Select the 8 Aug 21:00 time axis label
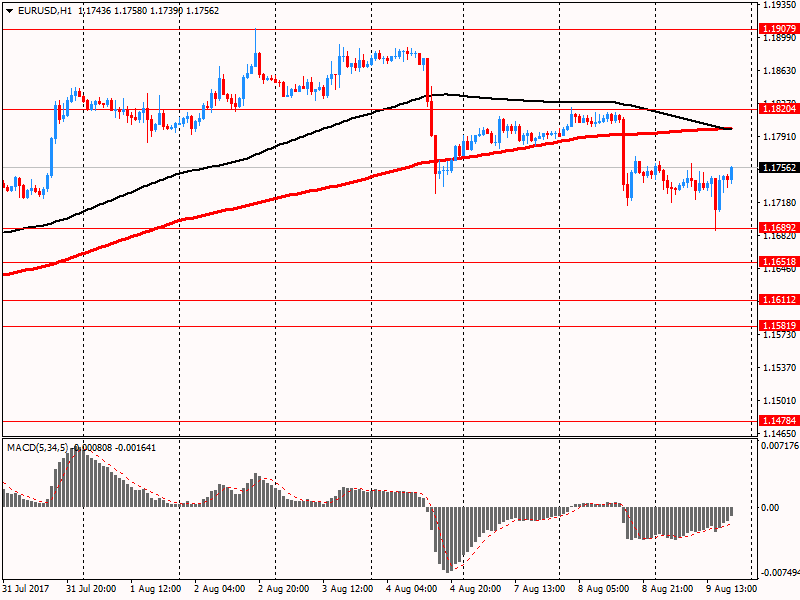800x600 pixels. (x=667, y=589)
